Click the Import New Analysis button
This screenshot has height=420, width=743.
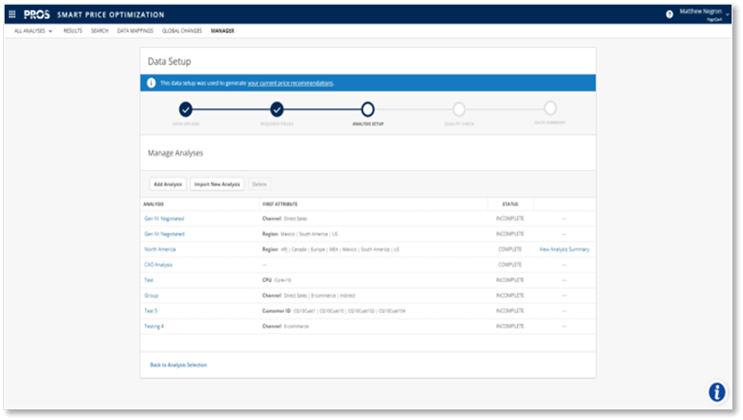tap(217, 184)
